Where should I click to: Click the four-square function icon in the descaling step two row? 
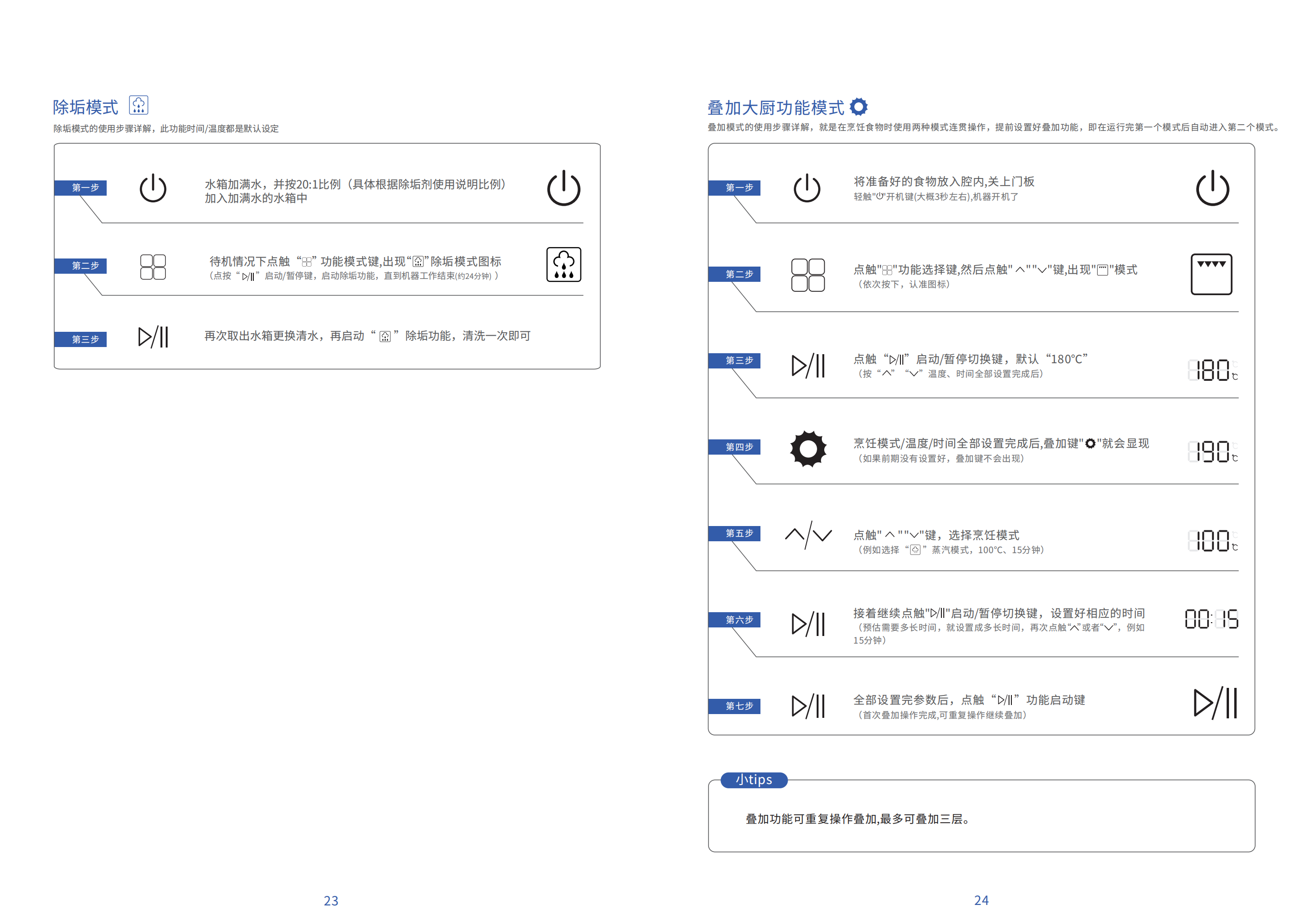coord(153,267)
